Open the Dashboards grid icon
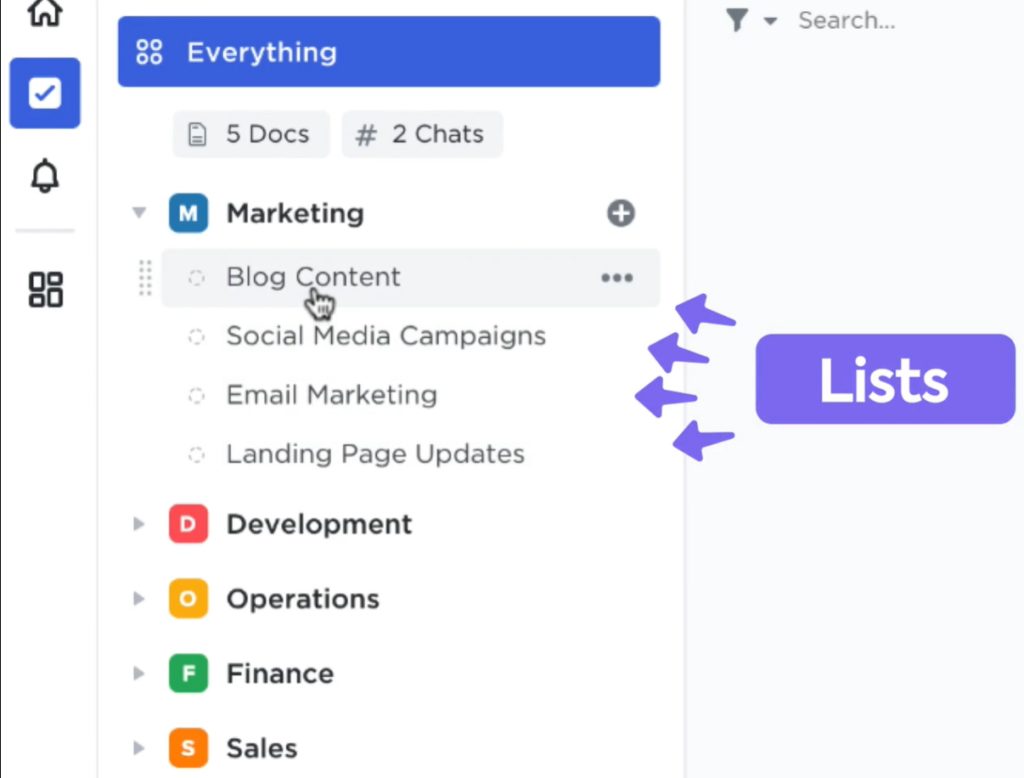 [x=46, y=289]
